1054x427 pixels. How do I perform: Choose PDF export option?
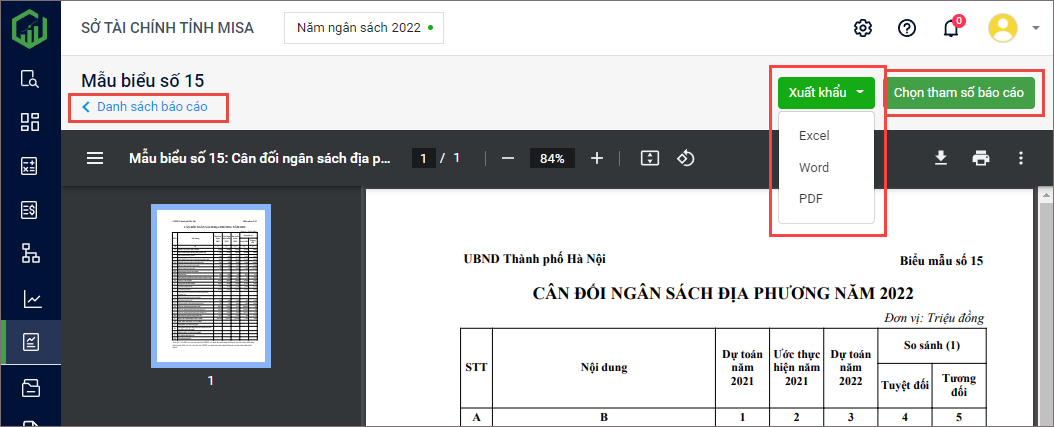click(810, 199)
